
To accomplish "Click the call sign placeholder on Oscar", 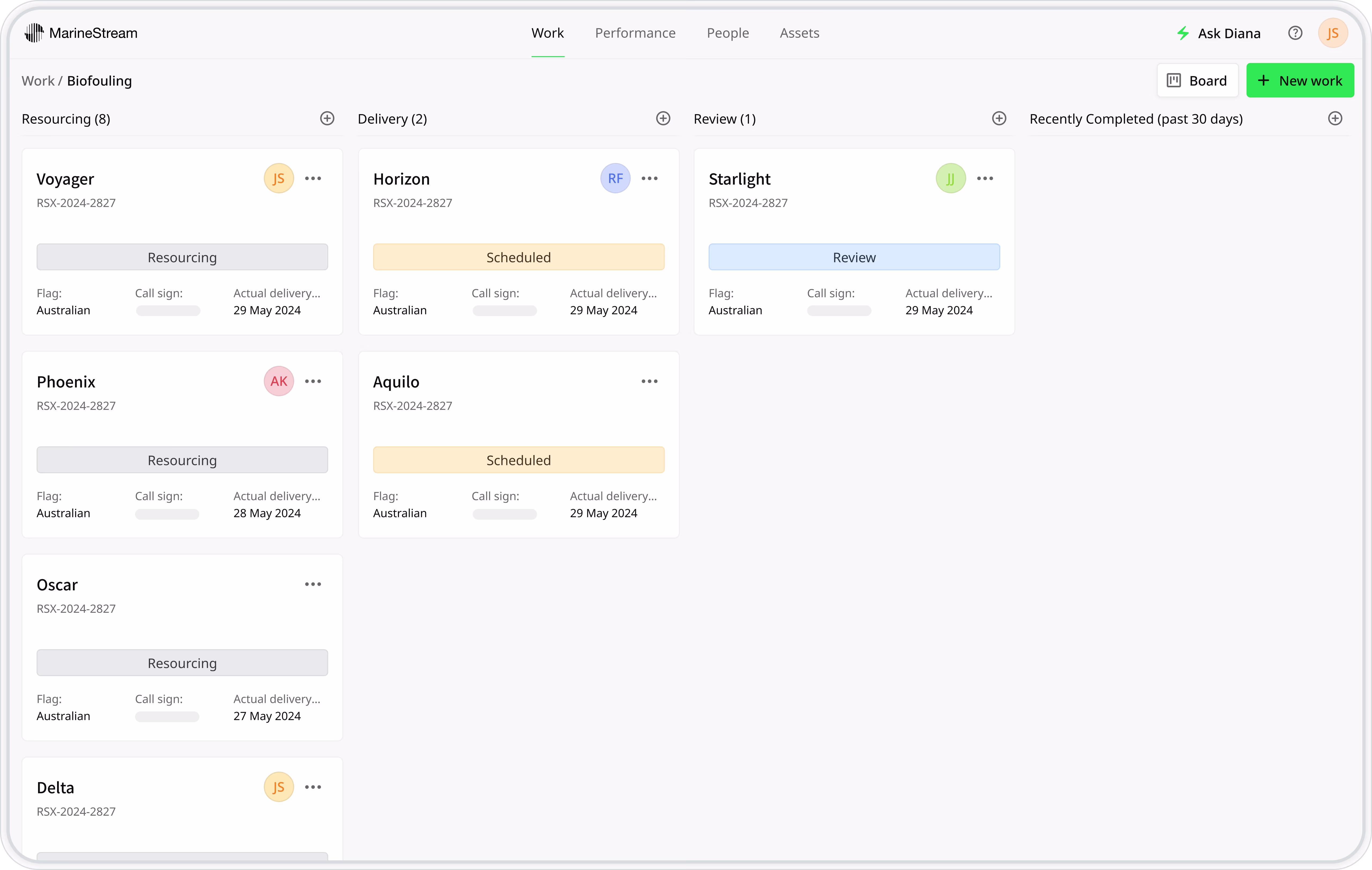I will pos(167,717).
